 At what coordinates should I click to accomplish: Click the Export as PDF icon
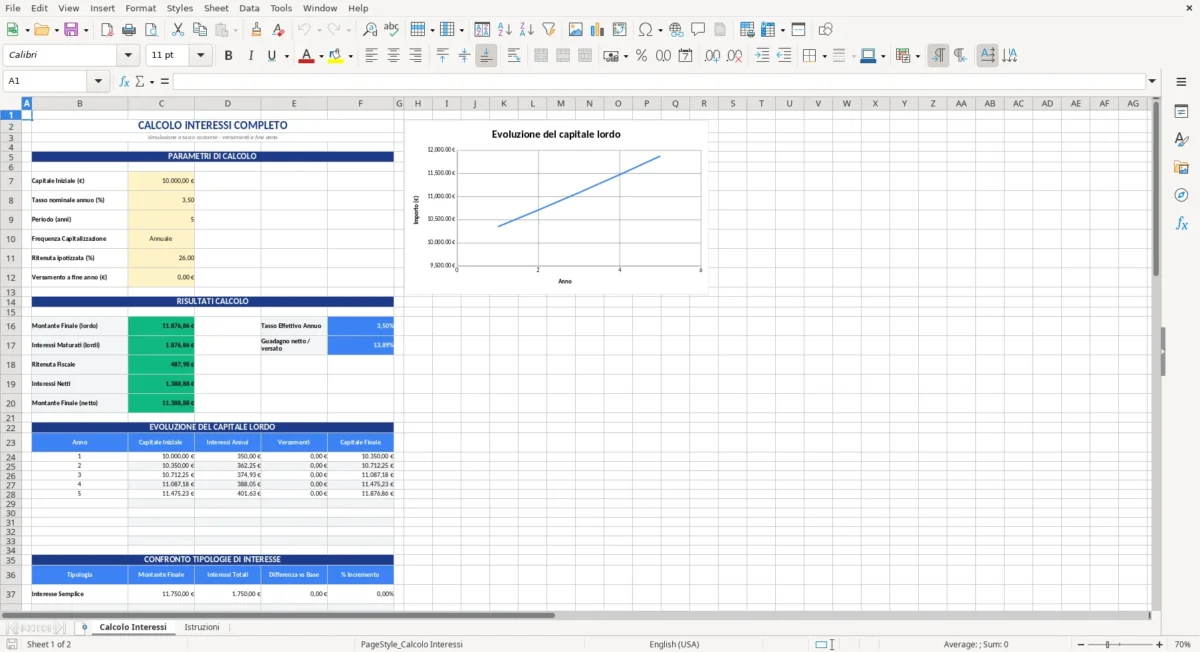(107, 30)
